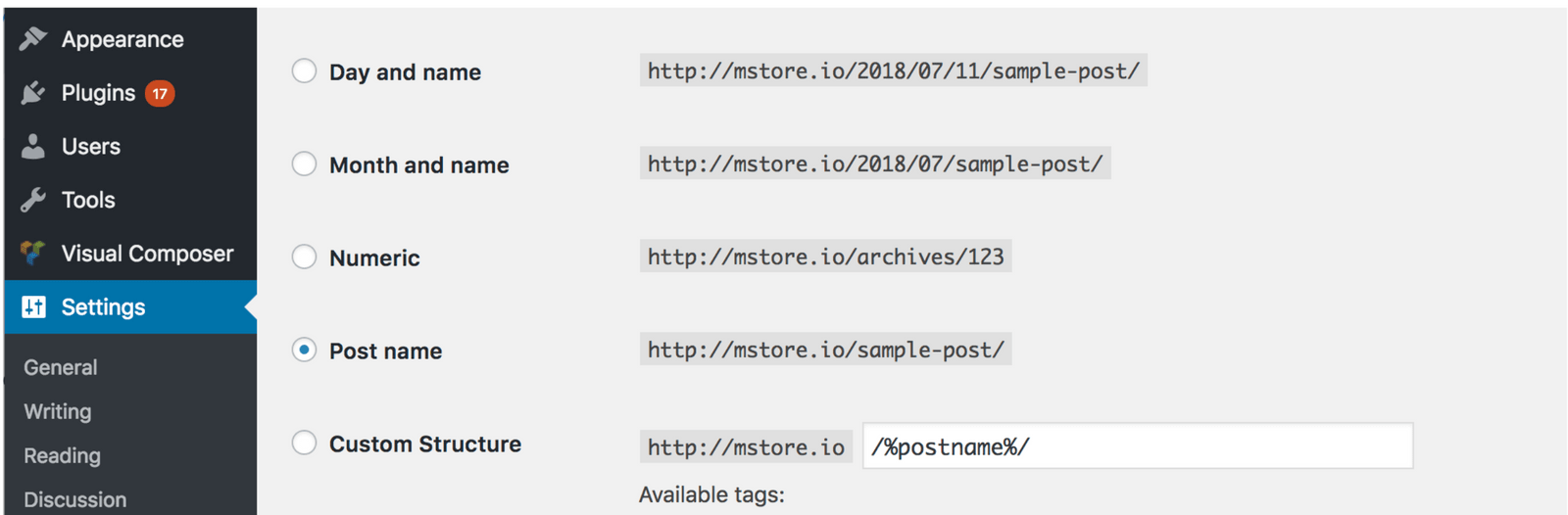The height and width of the screenshot is (515, 1568).
Task: Select the Post name radio button
Action: [x=305, y=351]
